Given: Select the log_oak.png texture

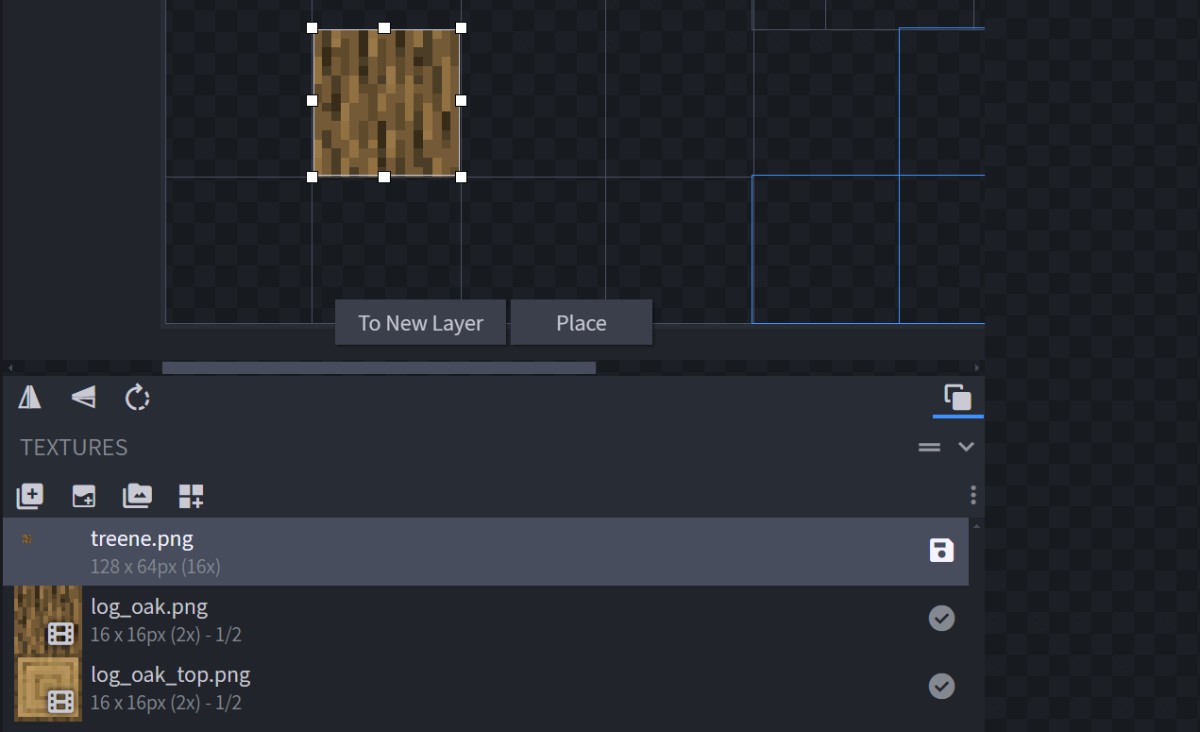Looking at the screenshot, I should pyautogui.click(x=485, y=619).
